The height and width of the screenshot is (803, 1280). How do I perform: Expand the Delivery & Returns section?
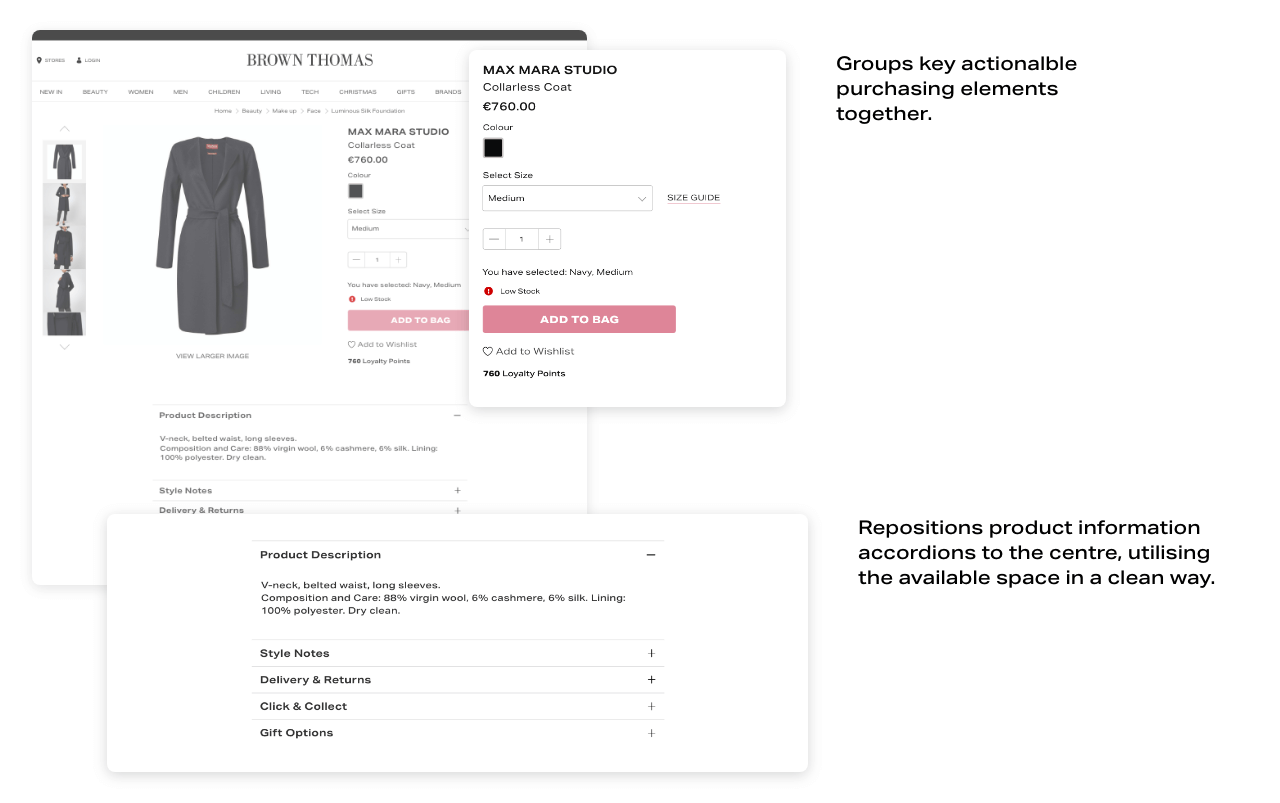point(650,679)
